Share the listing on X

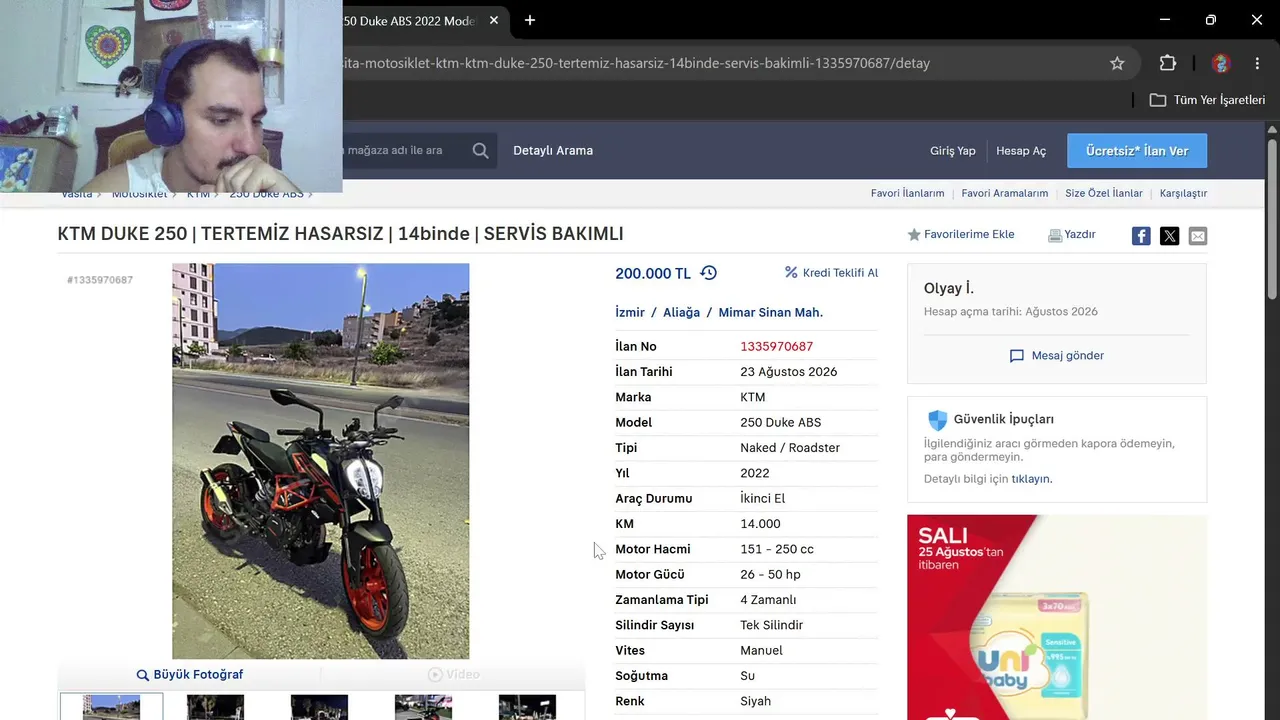tap(1169, 236)
